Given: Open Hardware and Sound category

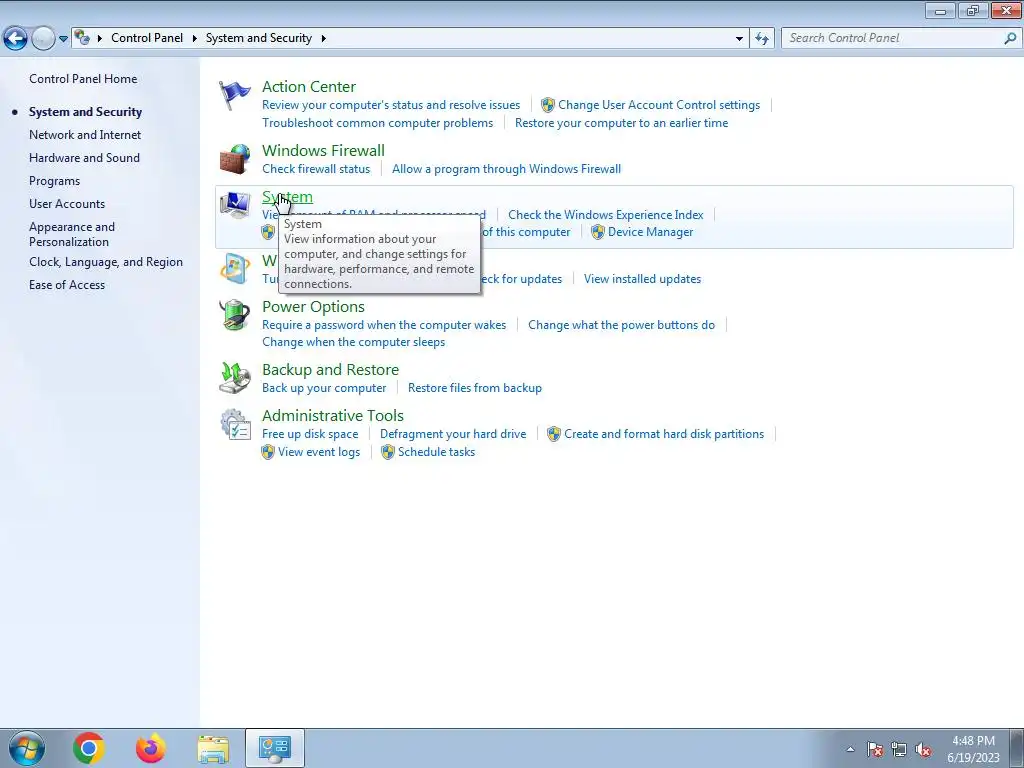Looking at the screenshot, I should click(x=84, y=157).
